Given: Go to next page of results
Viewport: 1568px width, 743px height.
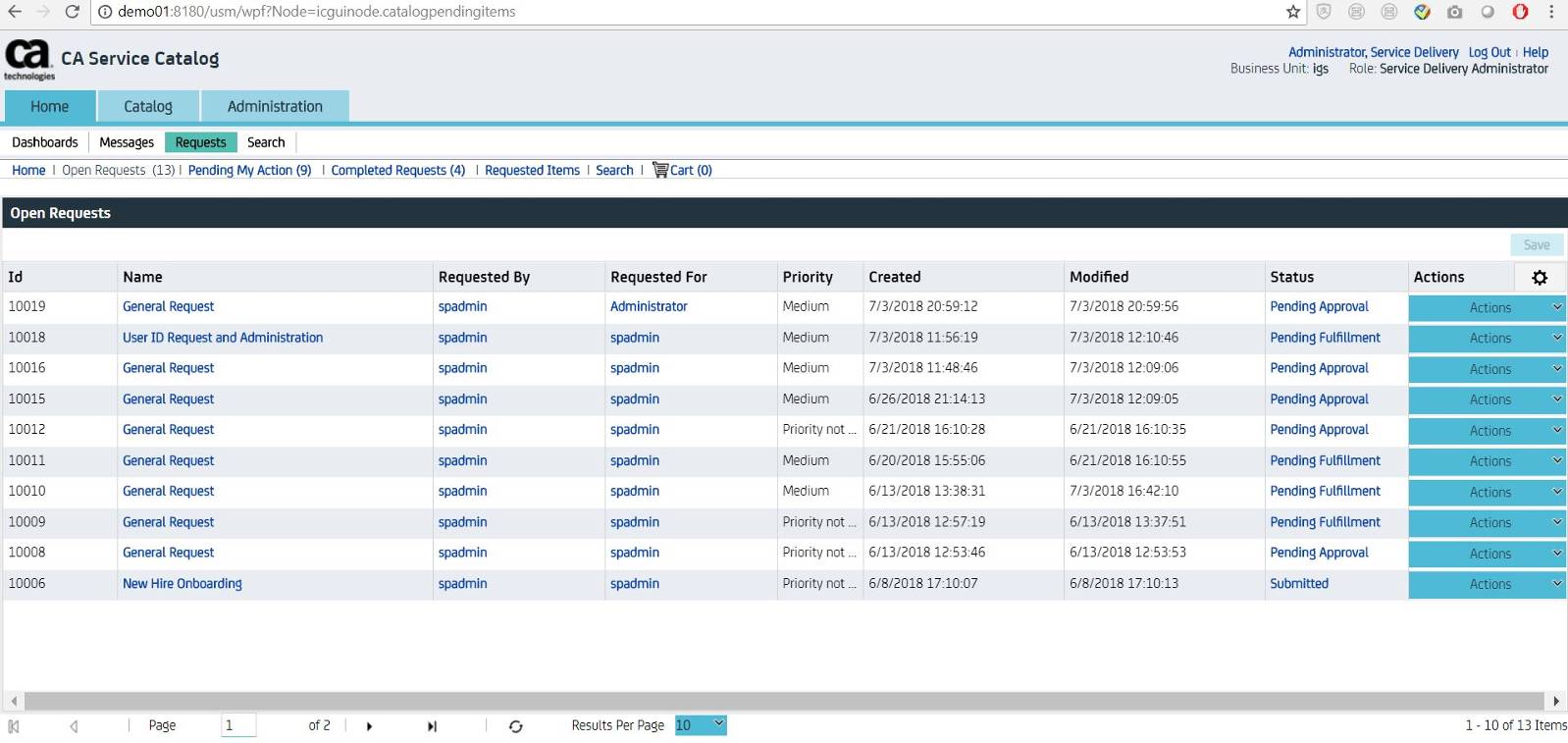Looking at the screenshot, I should point(369,726).
